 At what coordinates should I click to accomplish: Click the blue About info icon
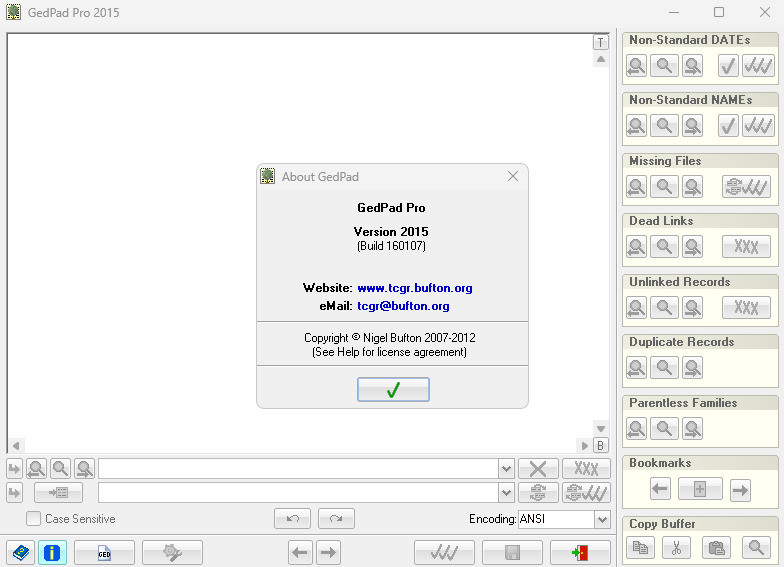[52, 552]
